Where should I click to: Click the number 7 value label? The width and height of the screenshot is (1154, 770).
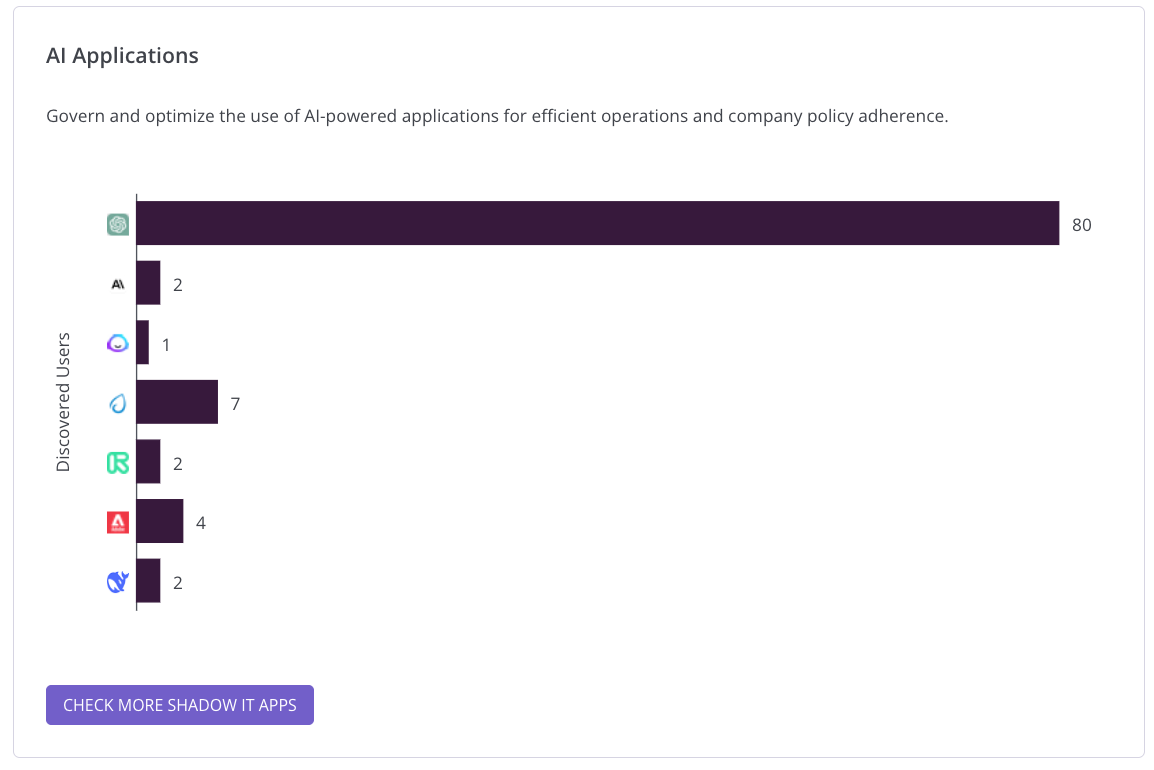(x=235, y=404)
